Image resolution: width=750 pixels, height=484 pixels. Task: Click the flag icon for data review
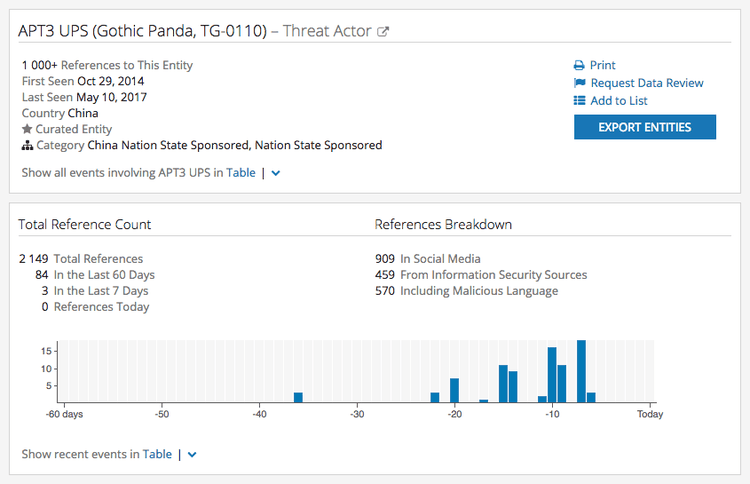579,83
